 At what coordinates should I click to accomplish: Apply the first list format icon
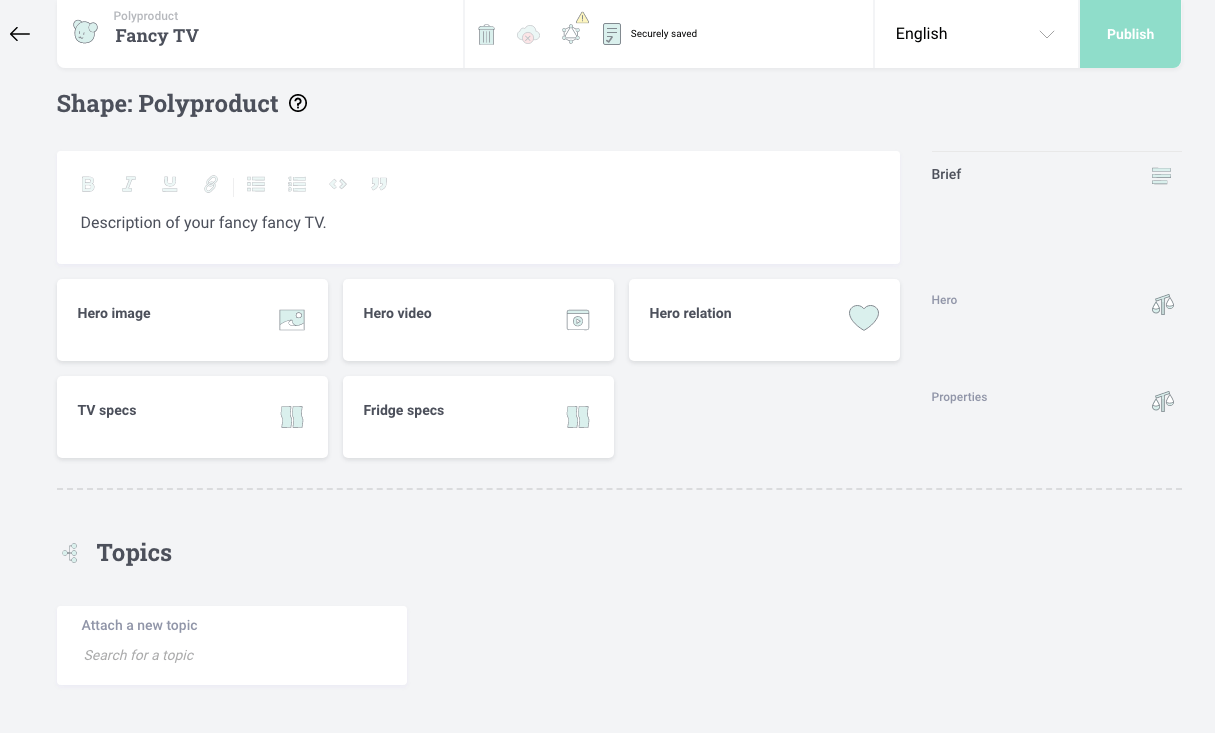point(256,184)
